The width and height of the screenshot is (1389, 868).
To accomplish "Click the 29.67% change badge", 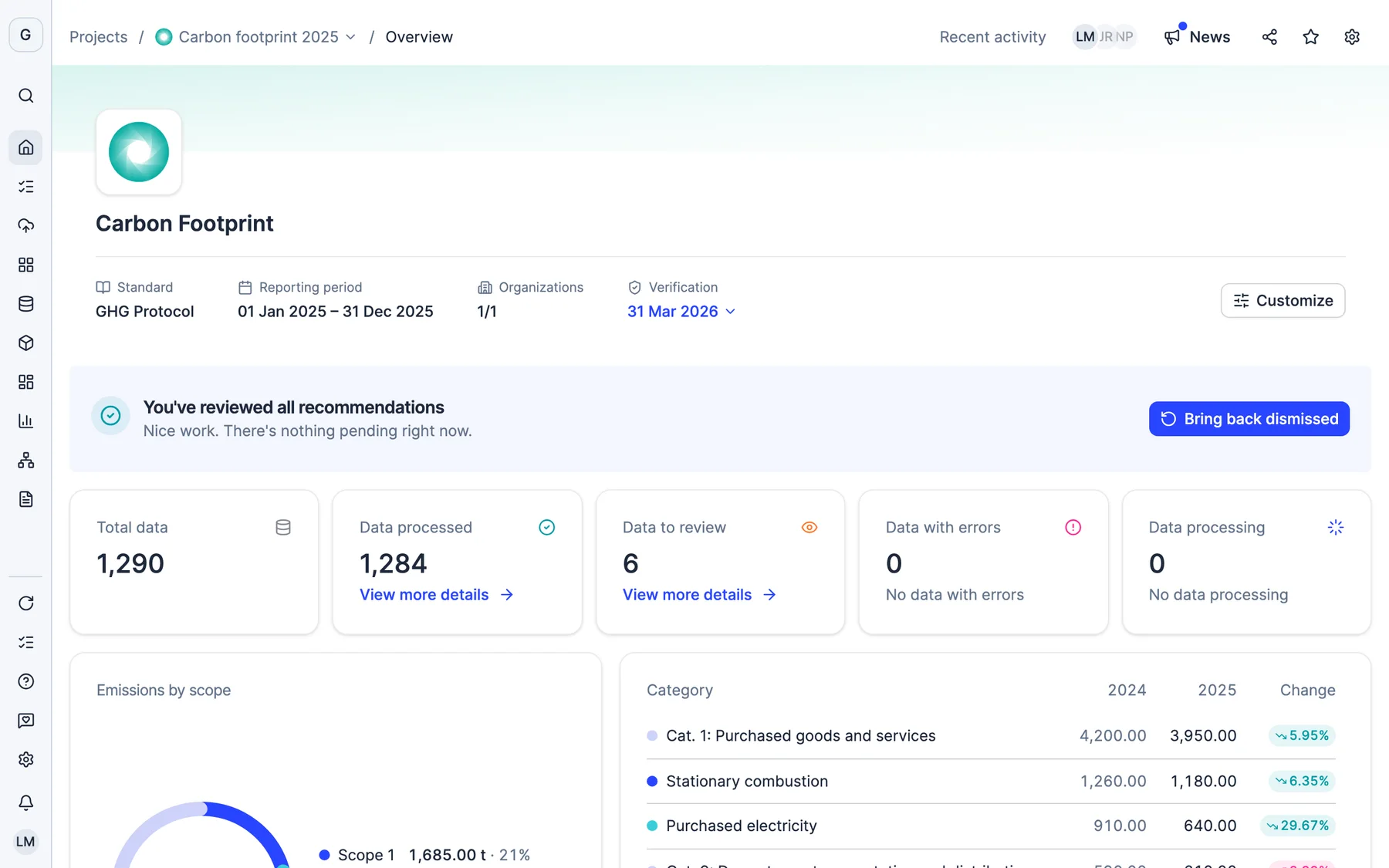I will point(1297,826).
